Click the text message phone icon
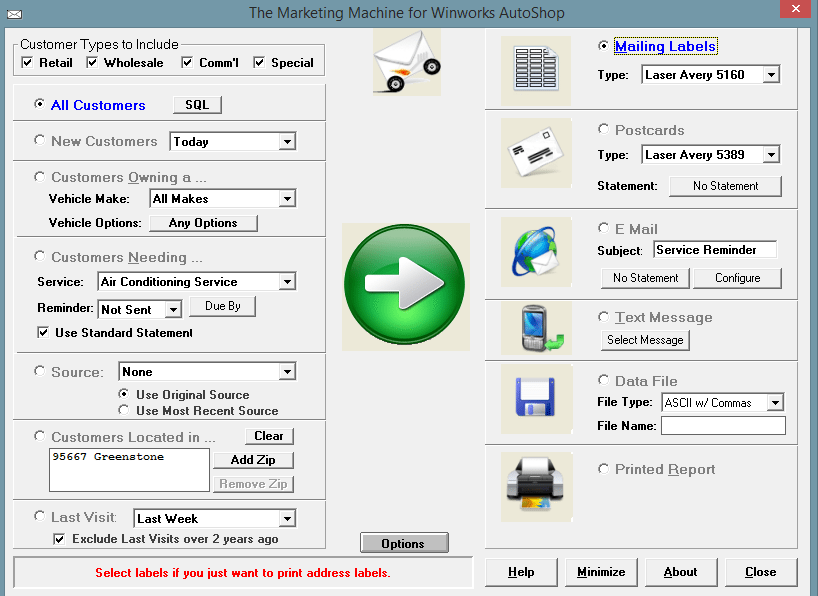818x596 pixels. [x=535, y=328]
